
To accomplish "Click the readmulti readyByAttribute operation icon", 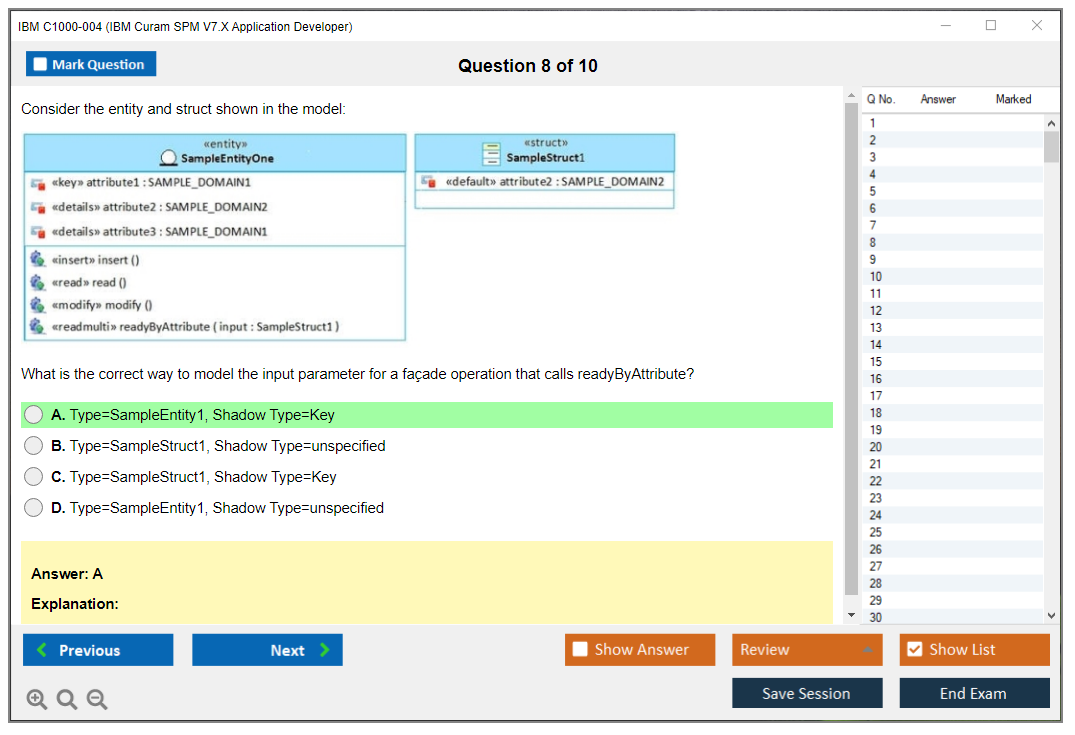I will coord(38,327).
